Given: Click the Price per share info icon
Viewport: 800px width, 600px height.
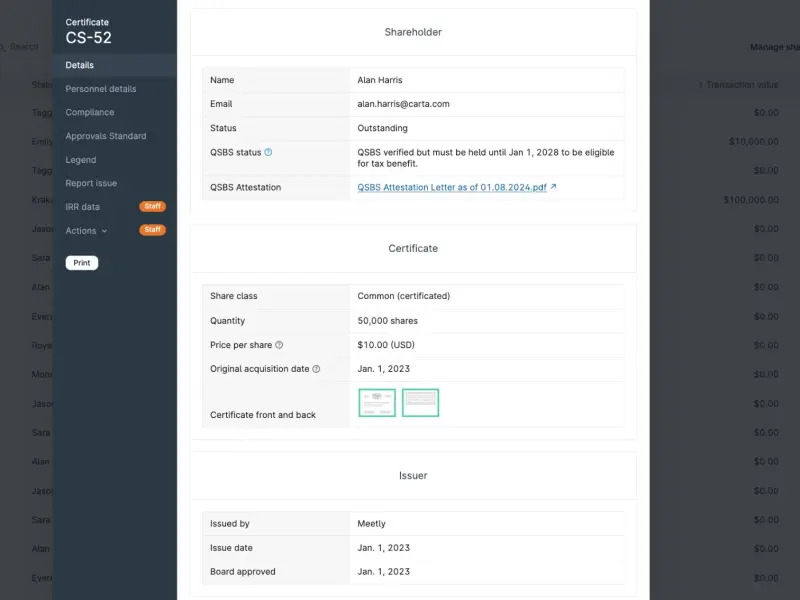Looking at the screenshot, I should [x=279, y=345].
